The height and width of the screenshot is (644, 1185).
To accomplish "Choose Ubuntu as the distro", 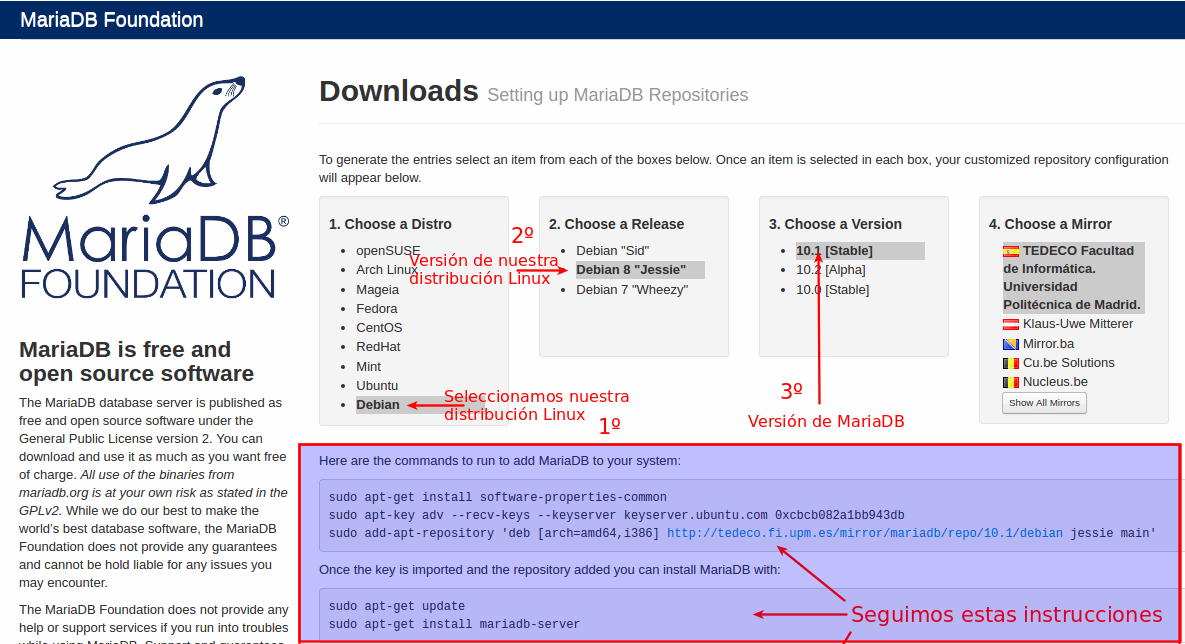I will [x=377, y=385].
